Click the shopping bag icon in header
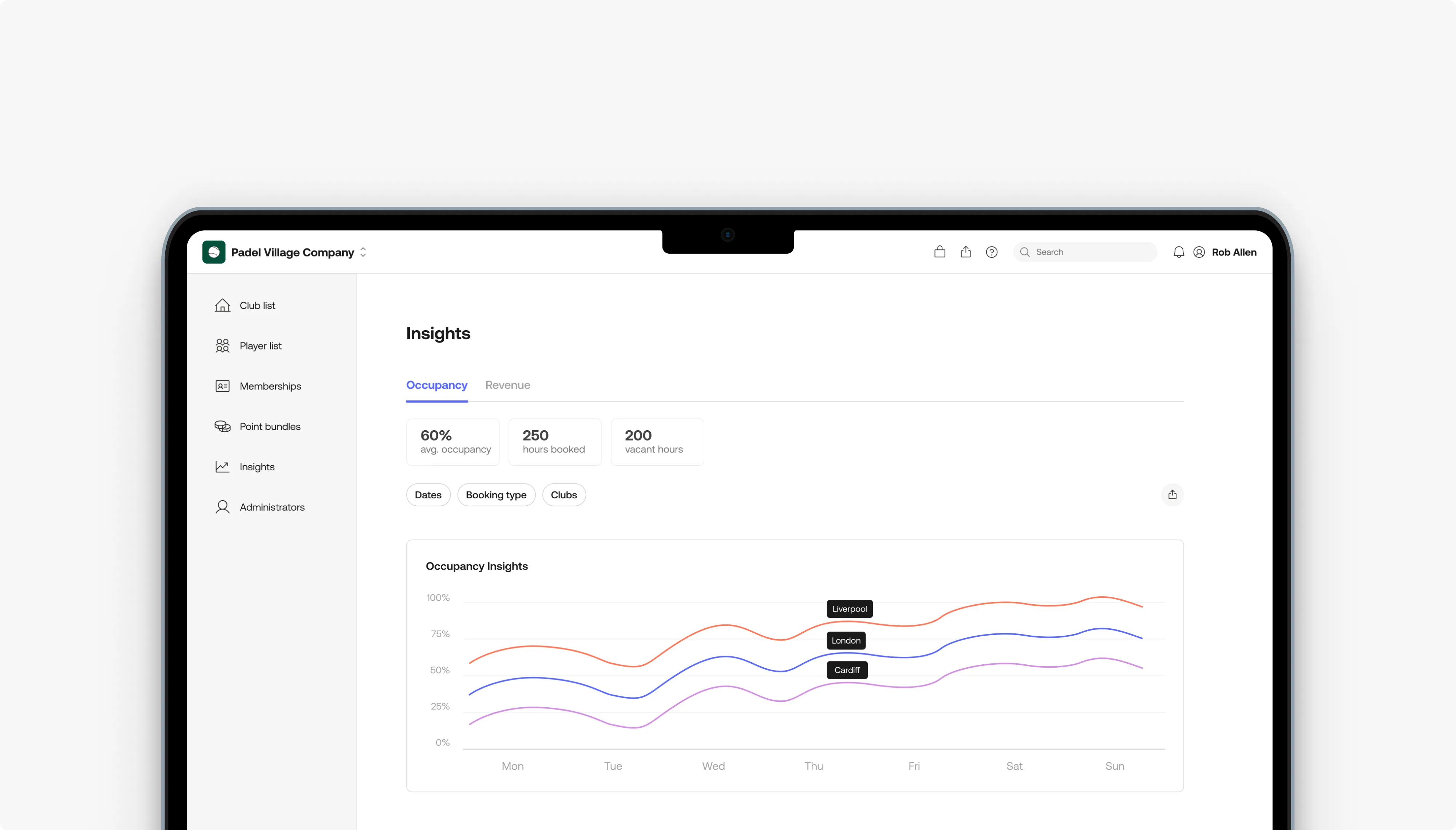Image resolution: width=1456 pixels, height=830 pixels. (x=940, y=252)
